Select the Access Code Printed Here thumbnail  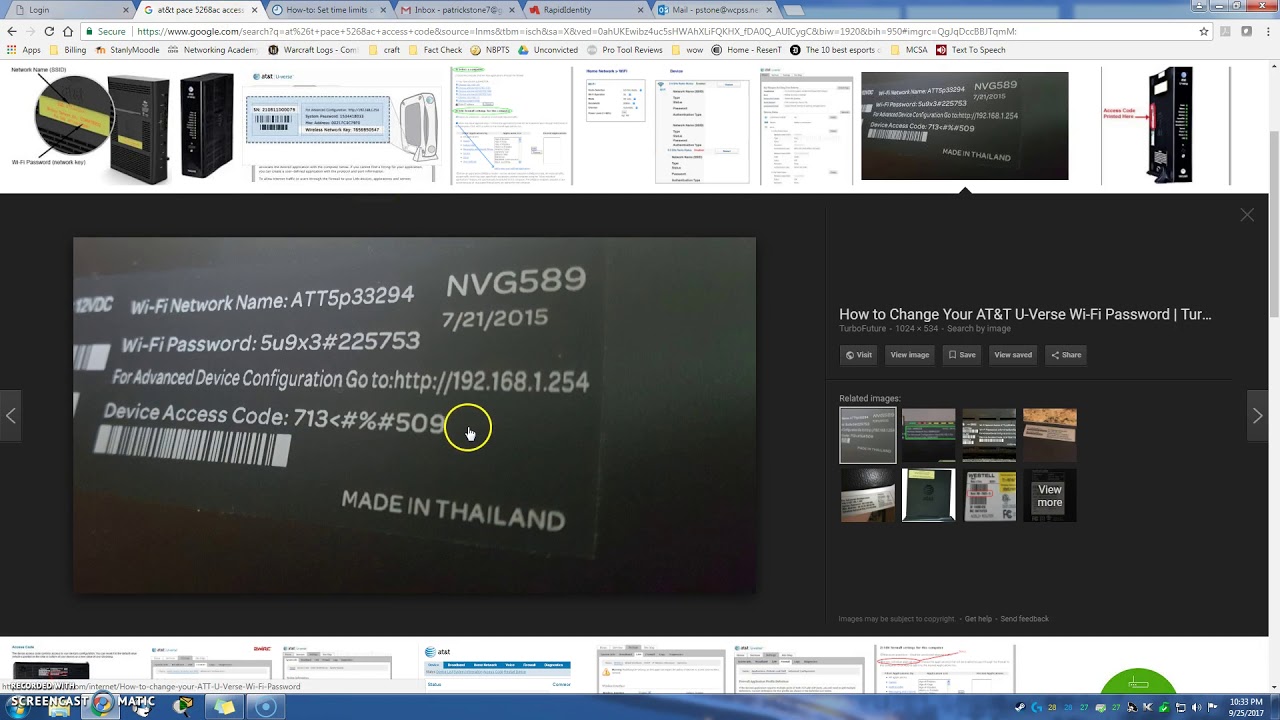tap(1165, 125)
